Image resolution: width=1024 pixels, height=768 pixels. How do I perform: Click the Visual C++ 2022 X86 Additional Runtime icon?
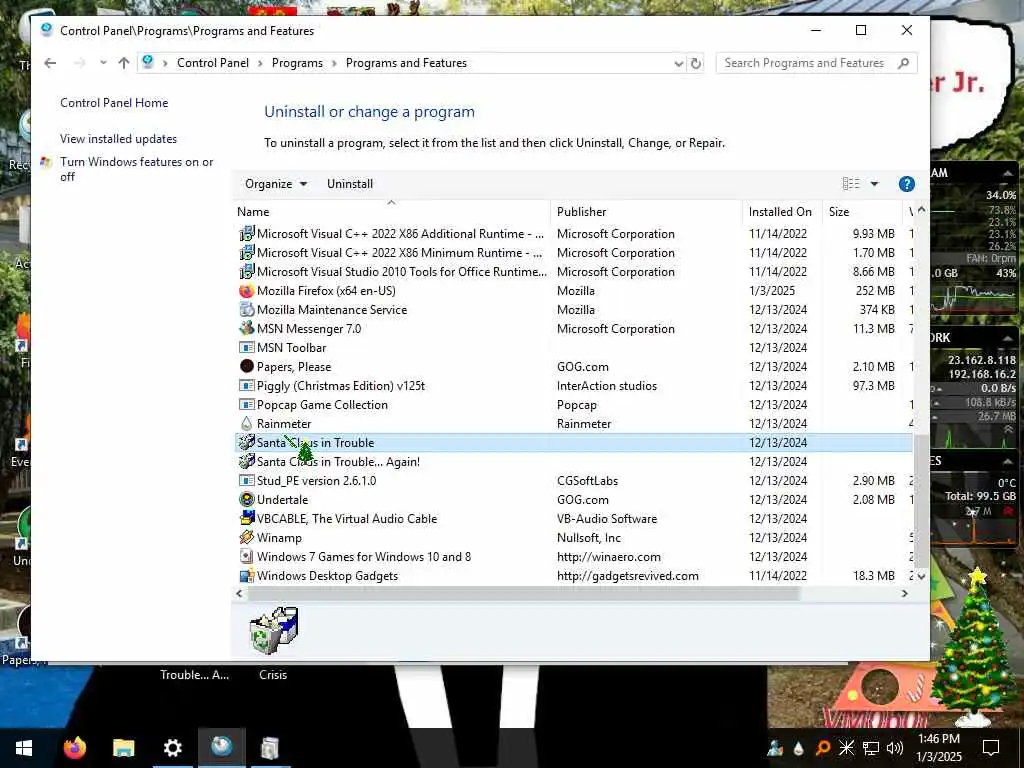pyautogui.click(x=246, y=234)
